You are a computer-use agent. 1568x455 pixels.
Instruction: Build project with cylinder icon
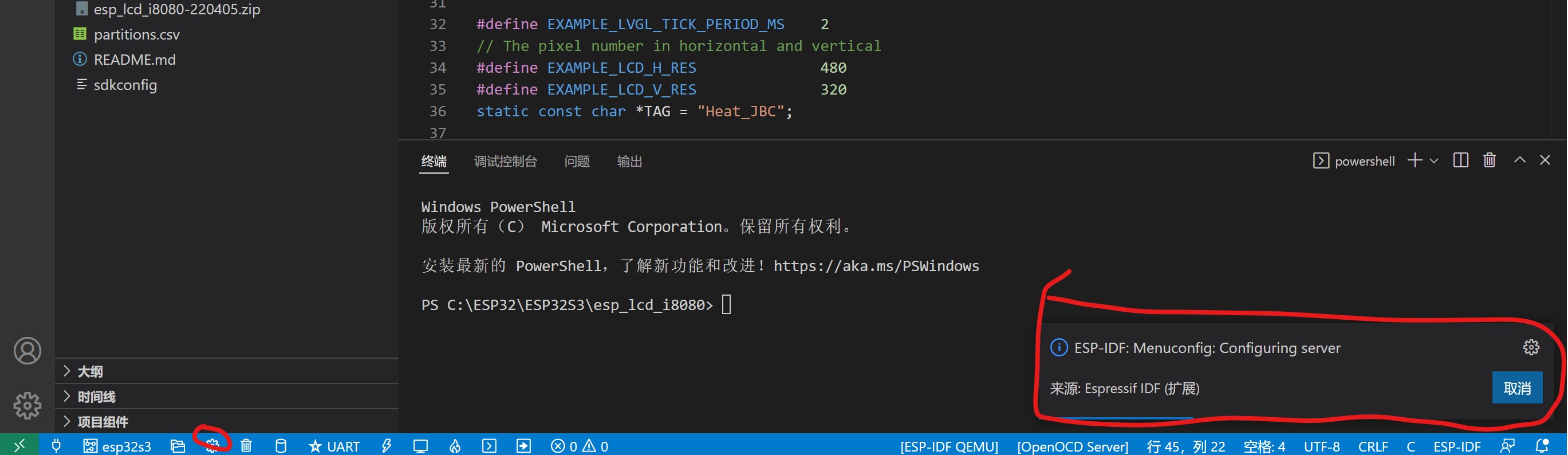[x=281, y=446]
